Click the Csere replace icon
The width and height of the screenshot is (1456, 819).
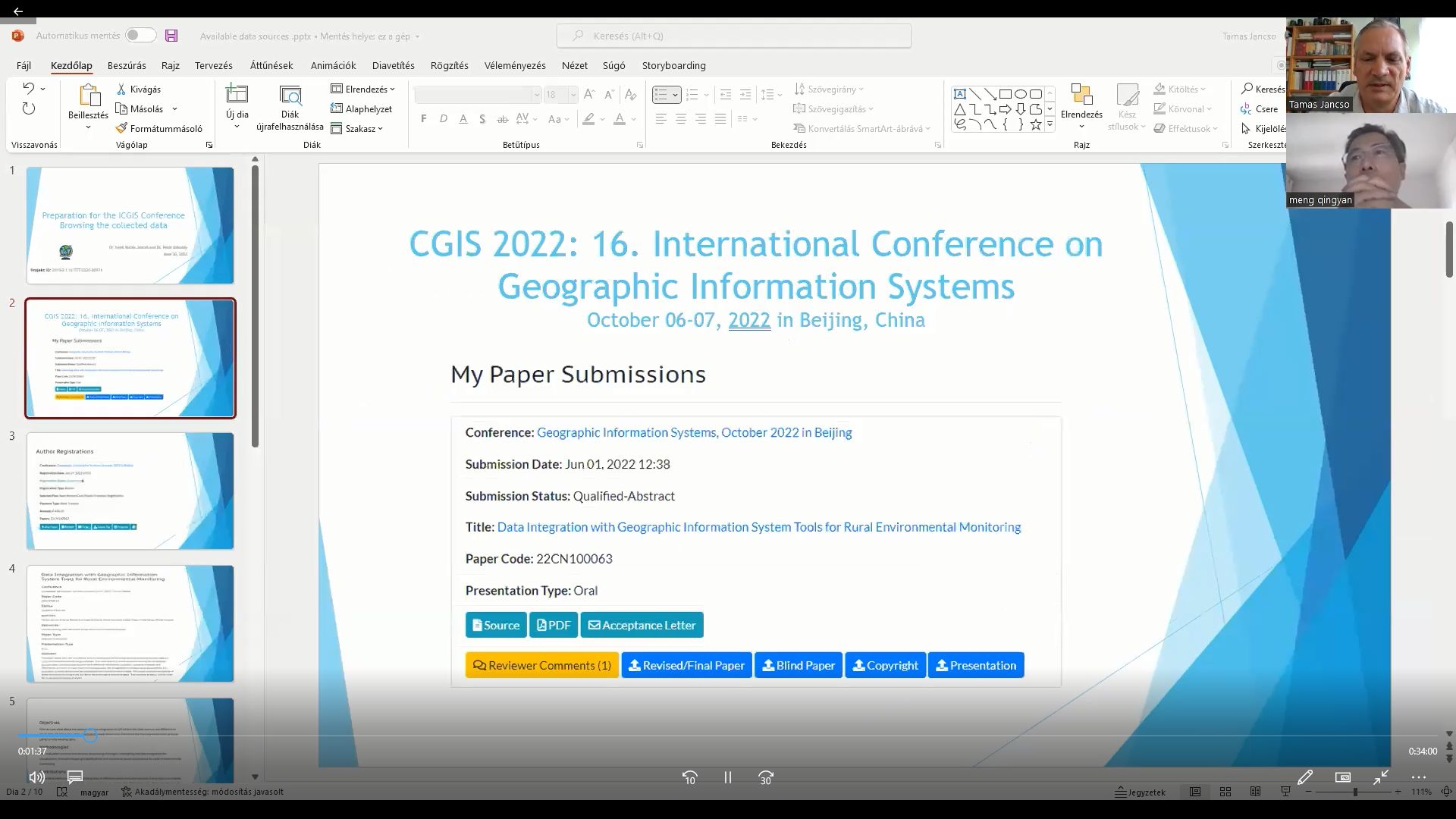1247,108
